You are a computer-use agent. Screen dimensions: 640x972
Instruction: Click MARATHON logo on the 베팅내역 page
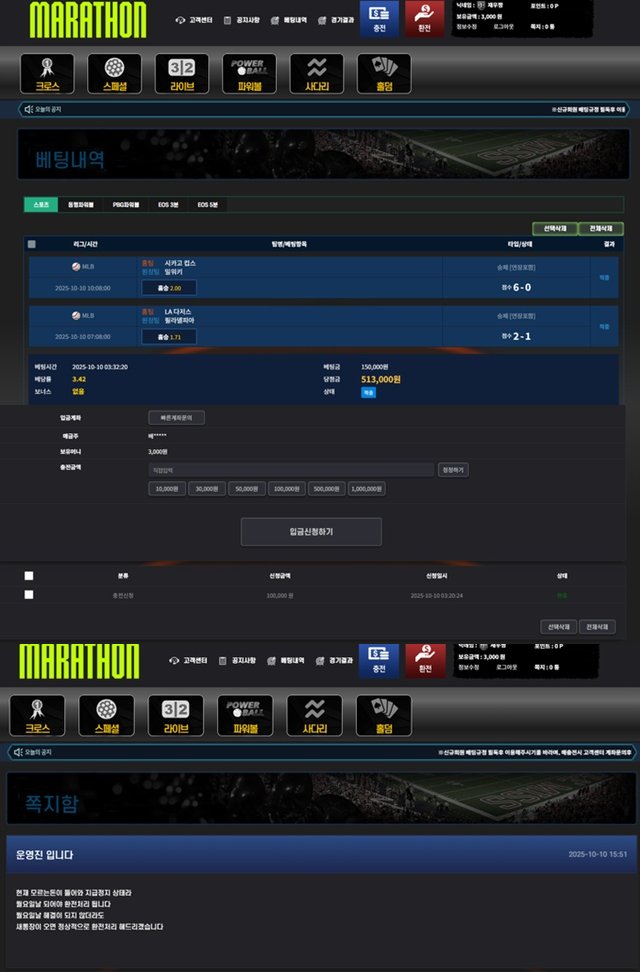pyautogui.click(x=88, y=20)
